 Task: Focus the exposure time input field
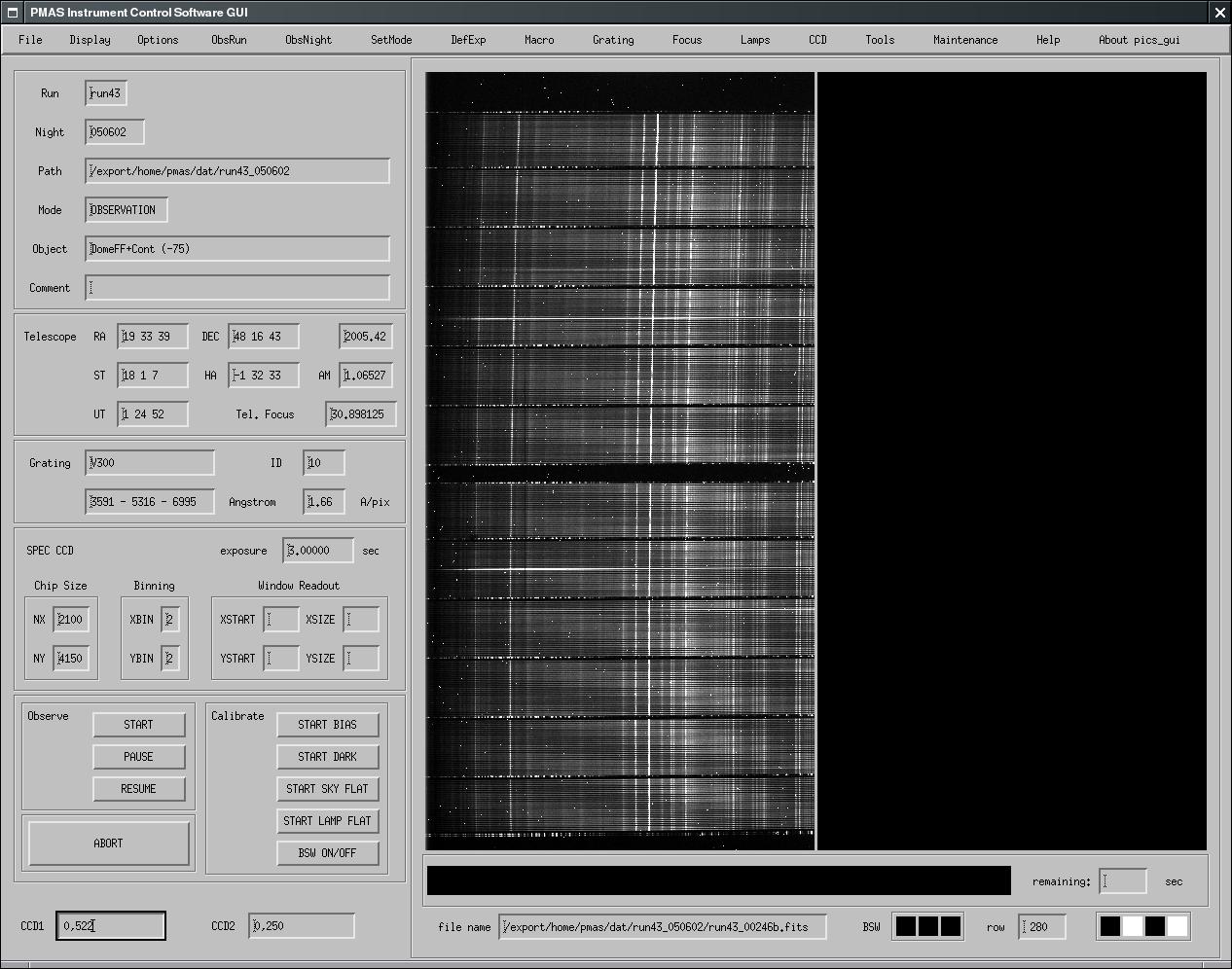(317, 551)
